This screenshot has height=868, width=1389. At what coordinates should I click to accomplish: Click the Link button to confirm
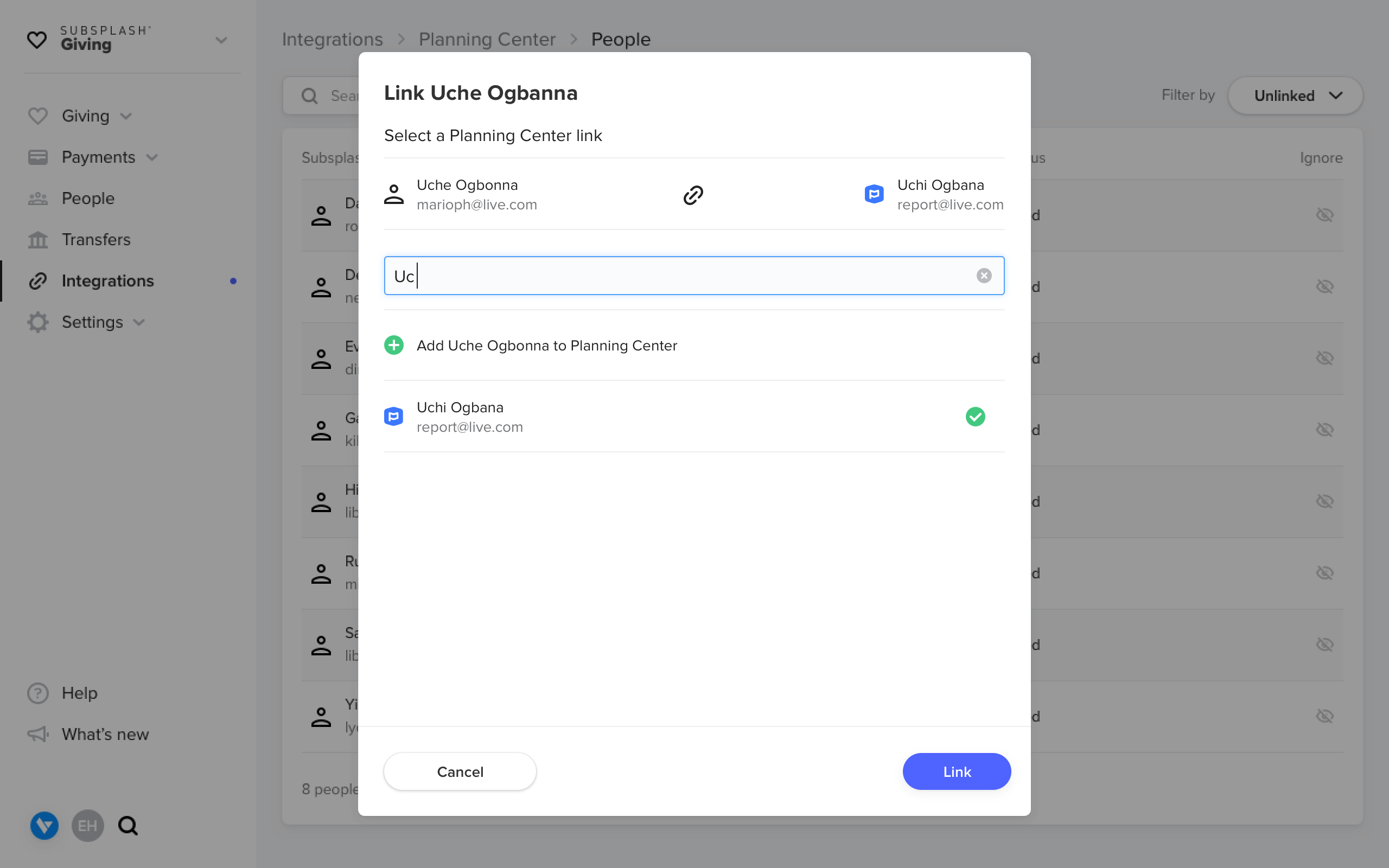[x=956, y=771]
